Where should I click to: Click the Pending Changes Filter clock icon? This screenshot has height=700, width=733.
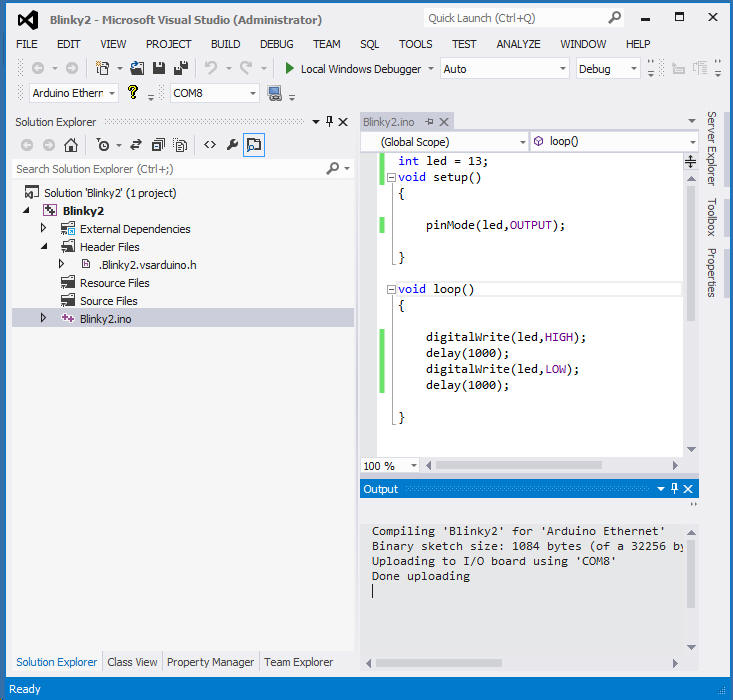(103, 145)
